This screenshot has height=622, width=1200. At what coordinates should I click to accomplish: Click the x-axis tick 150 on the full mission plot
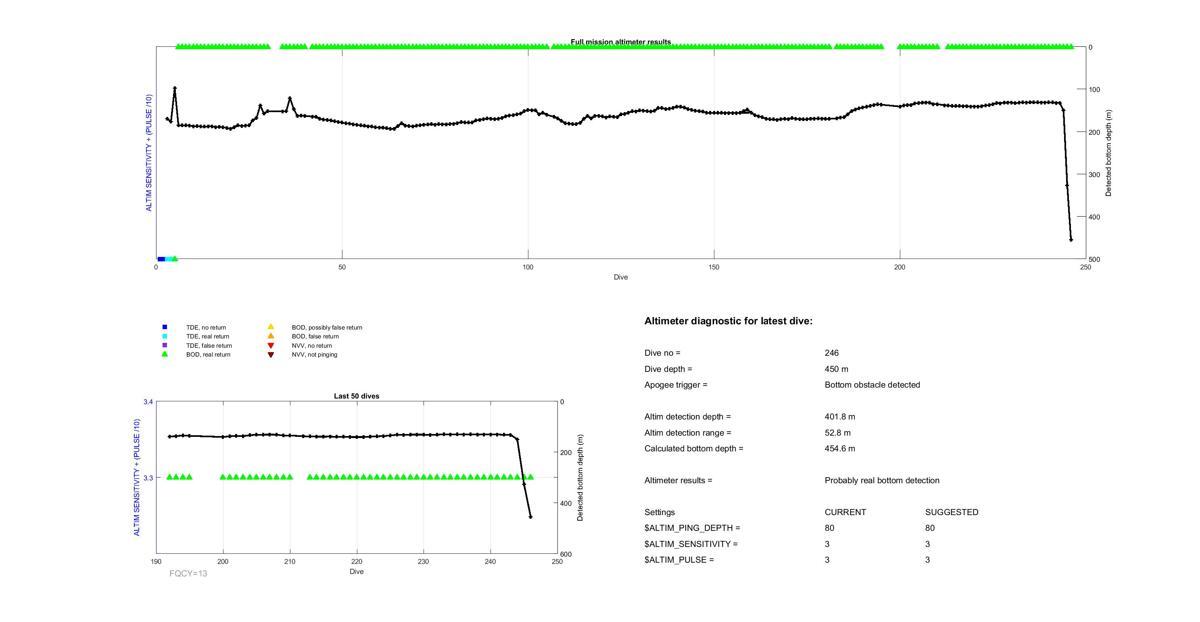click(x=714, y=267)
